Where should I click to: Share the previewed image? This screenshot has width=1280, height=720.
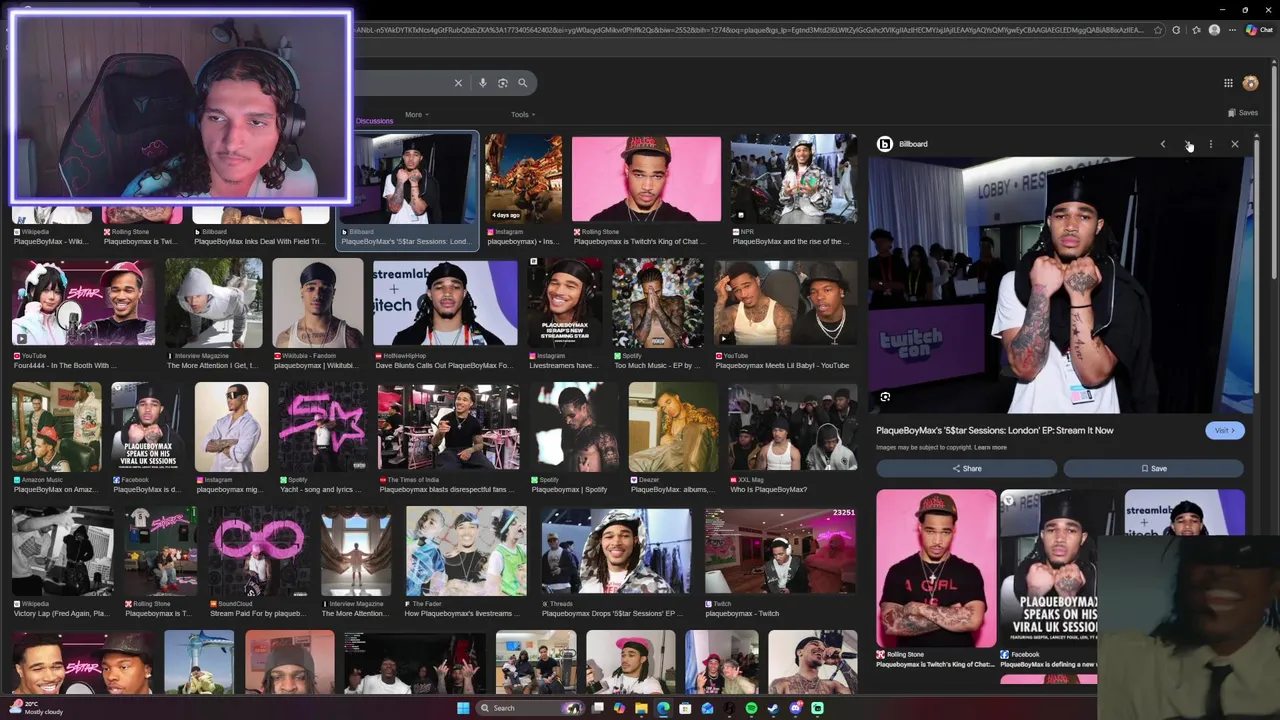point(966,468)
